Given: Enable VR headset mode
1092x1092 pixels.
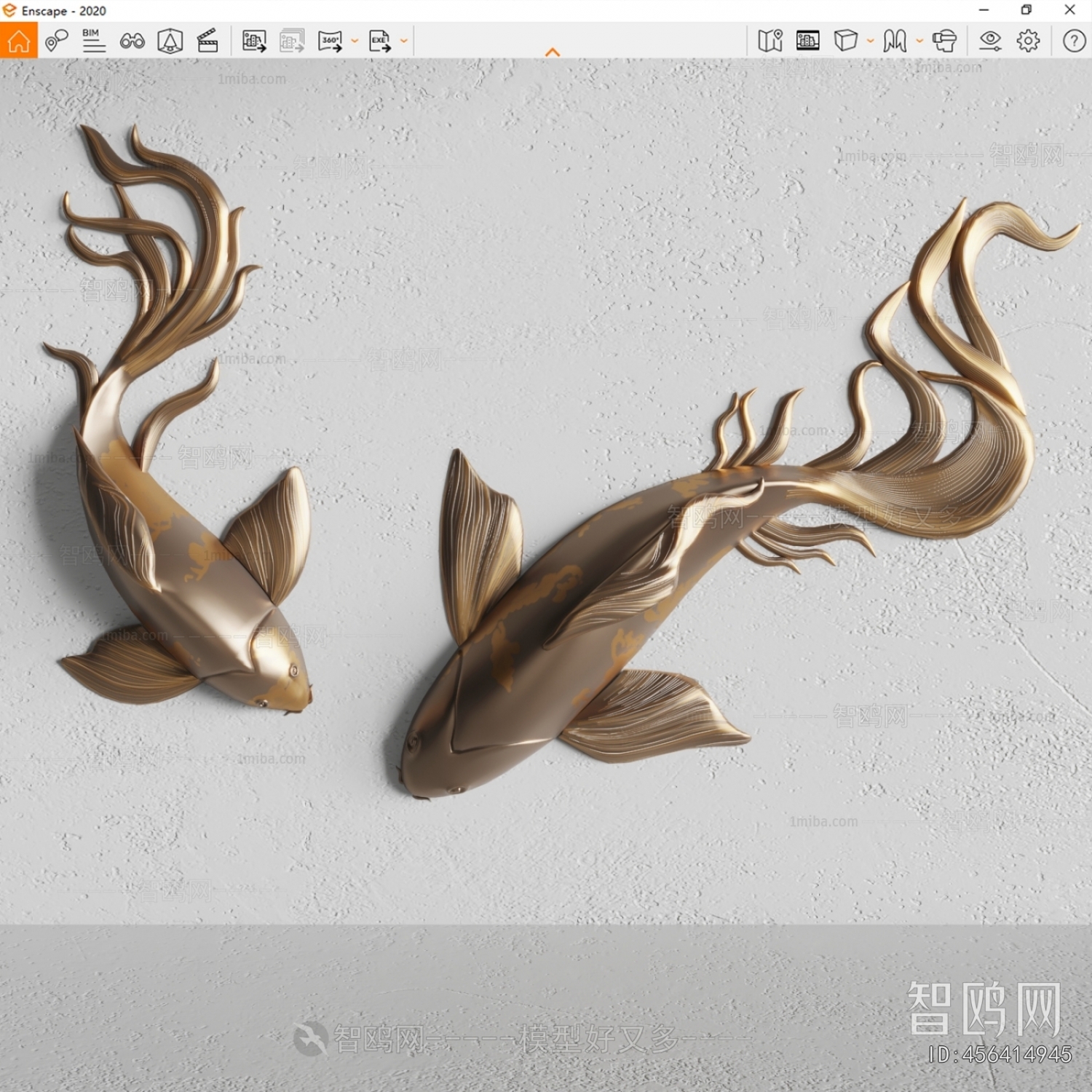Looking at the screenshot, I should pos(944,41).
